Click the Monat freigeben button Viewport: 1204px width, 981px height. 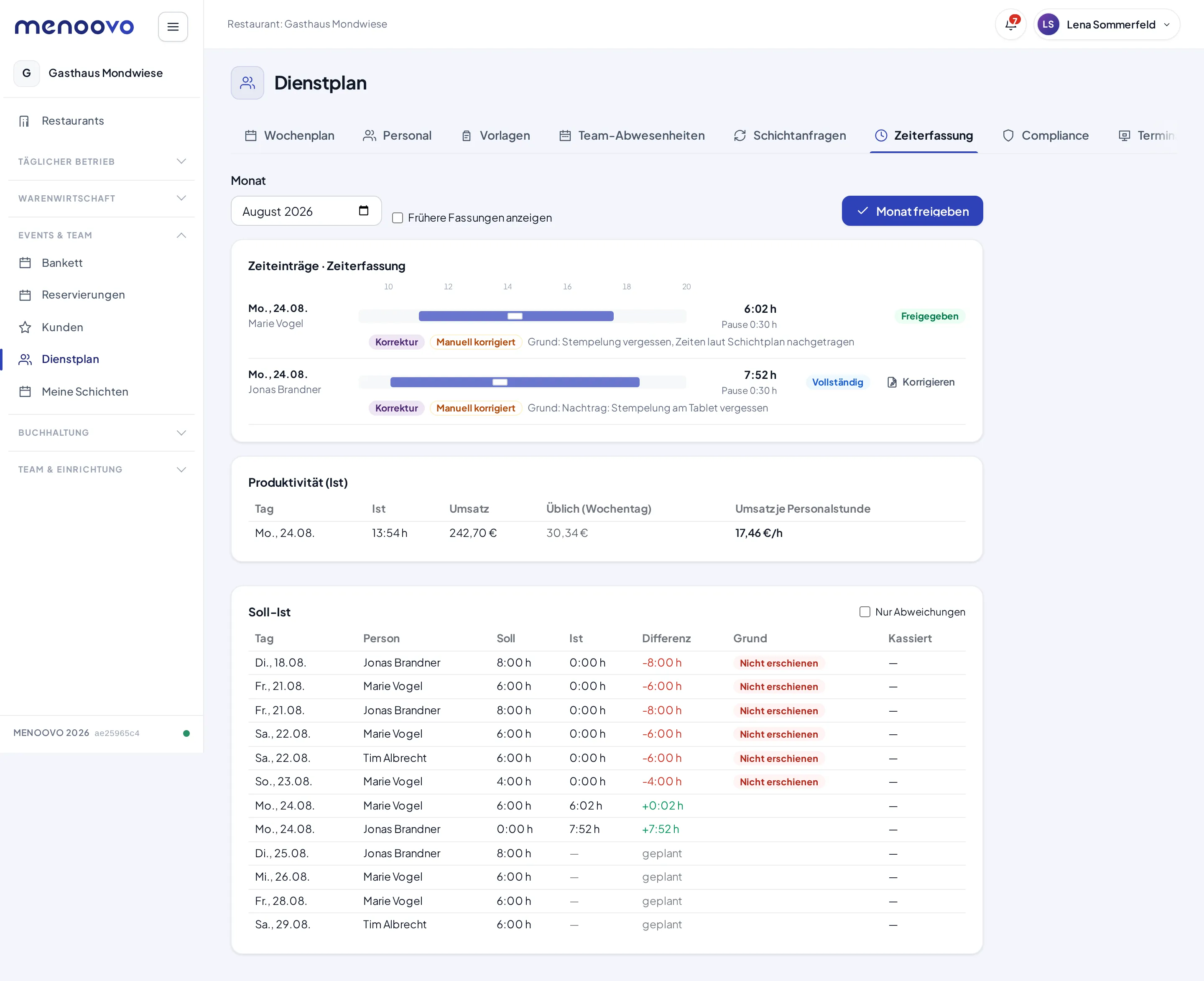[912, 211]
